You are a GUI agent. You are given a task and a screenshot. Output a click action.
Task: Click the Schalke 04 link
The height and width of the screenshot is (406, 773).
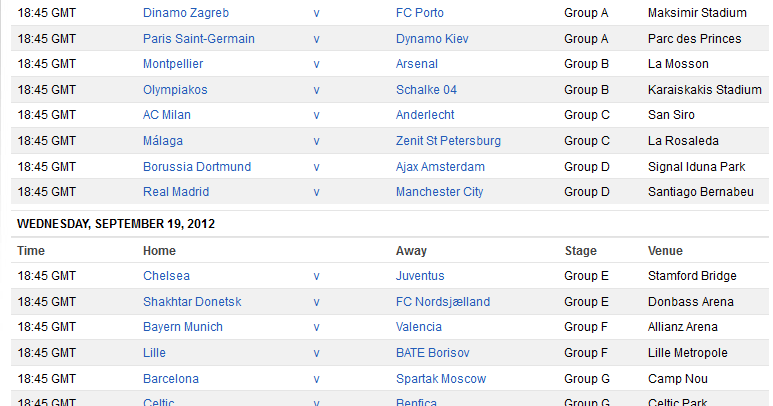pos(426,90)
